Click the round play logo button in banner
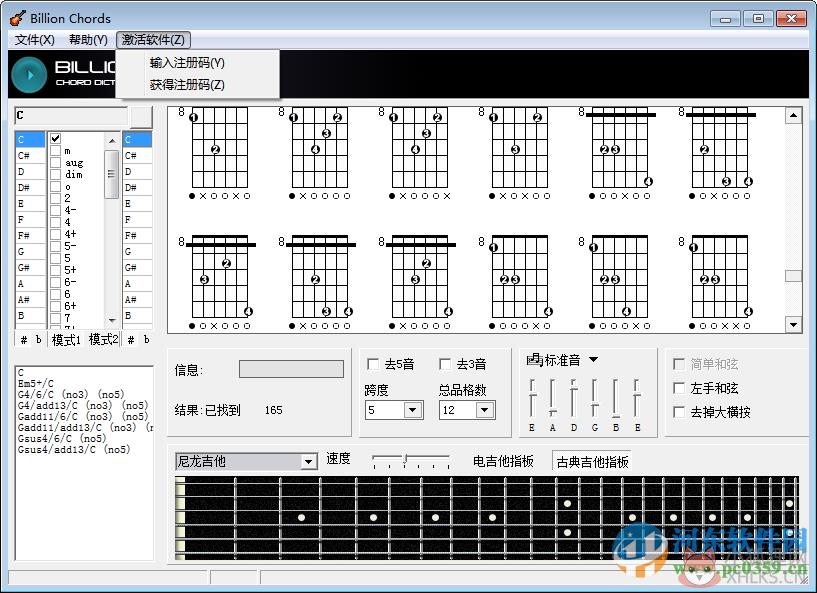817x593 pixels. [29, 75]
